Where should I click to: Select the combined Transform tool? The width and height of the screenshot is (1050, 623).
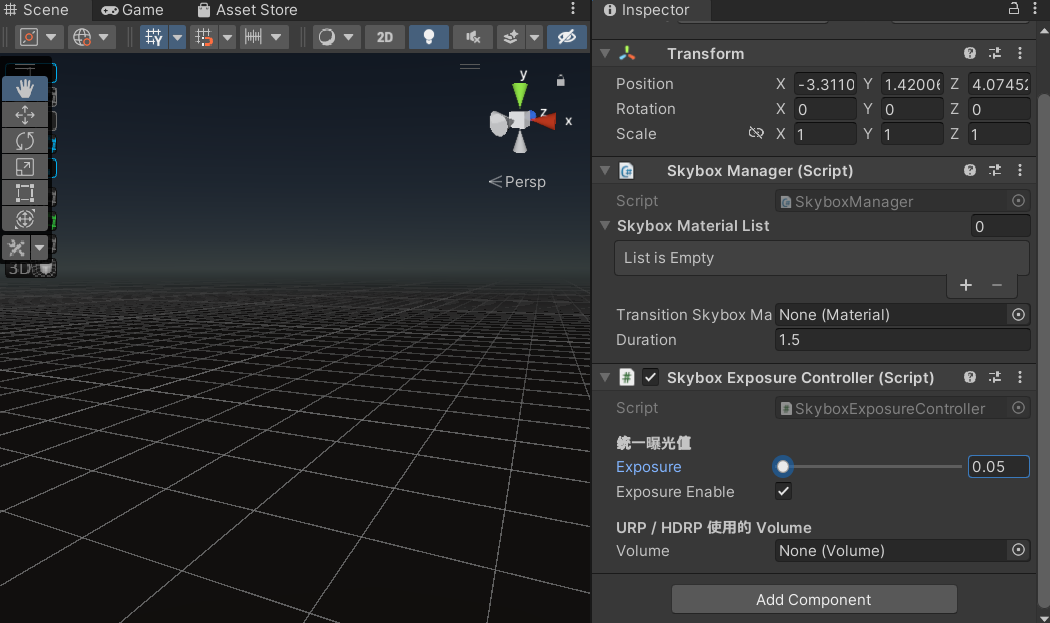(25, 219)
